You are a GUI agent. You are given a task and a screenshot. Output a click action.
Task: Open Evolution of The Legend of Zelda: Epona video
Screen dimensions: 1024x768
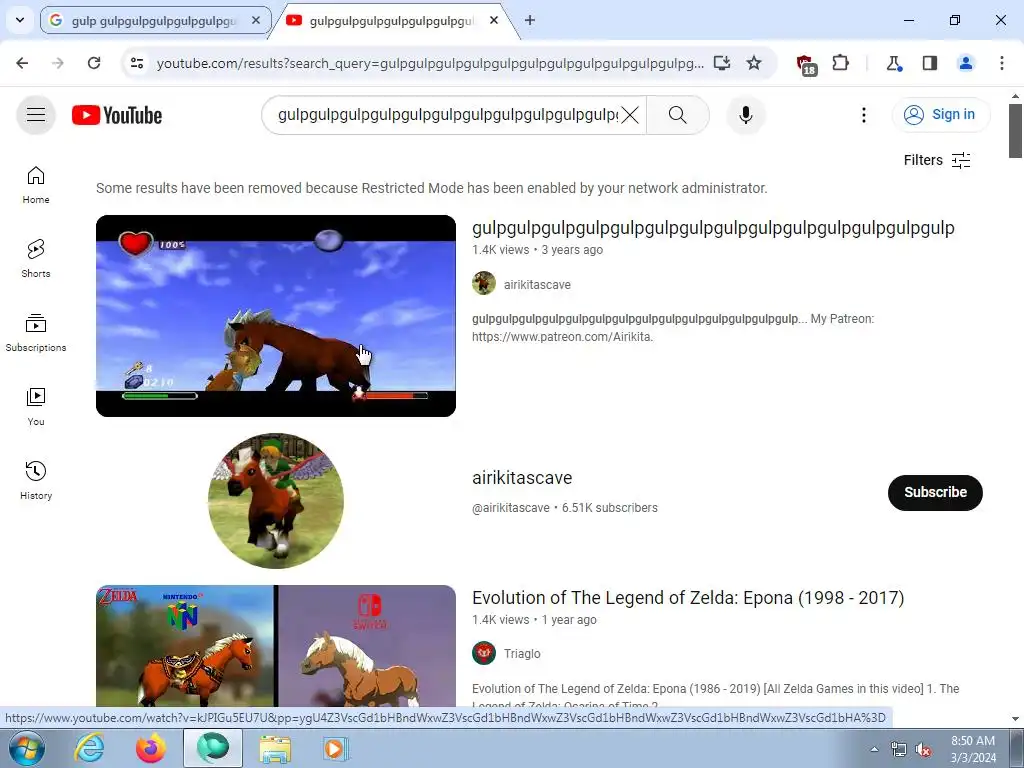pos(688,598)
